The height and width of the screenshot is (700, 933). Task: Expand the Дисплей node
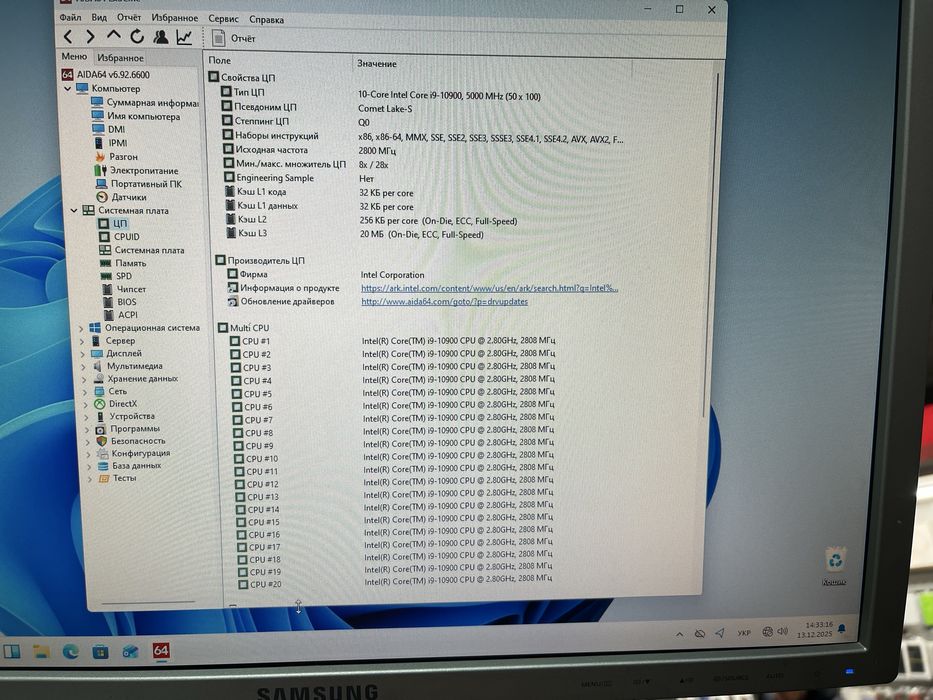pos(82,354)
